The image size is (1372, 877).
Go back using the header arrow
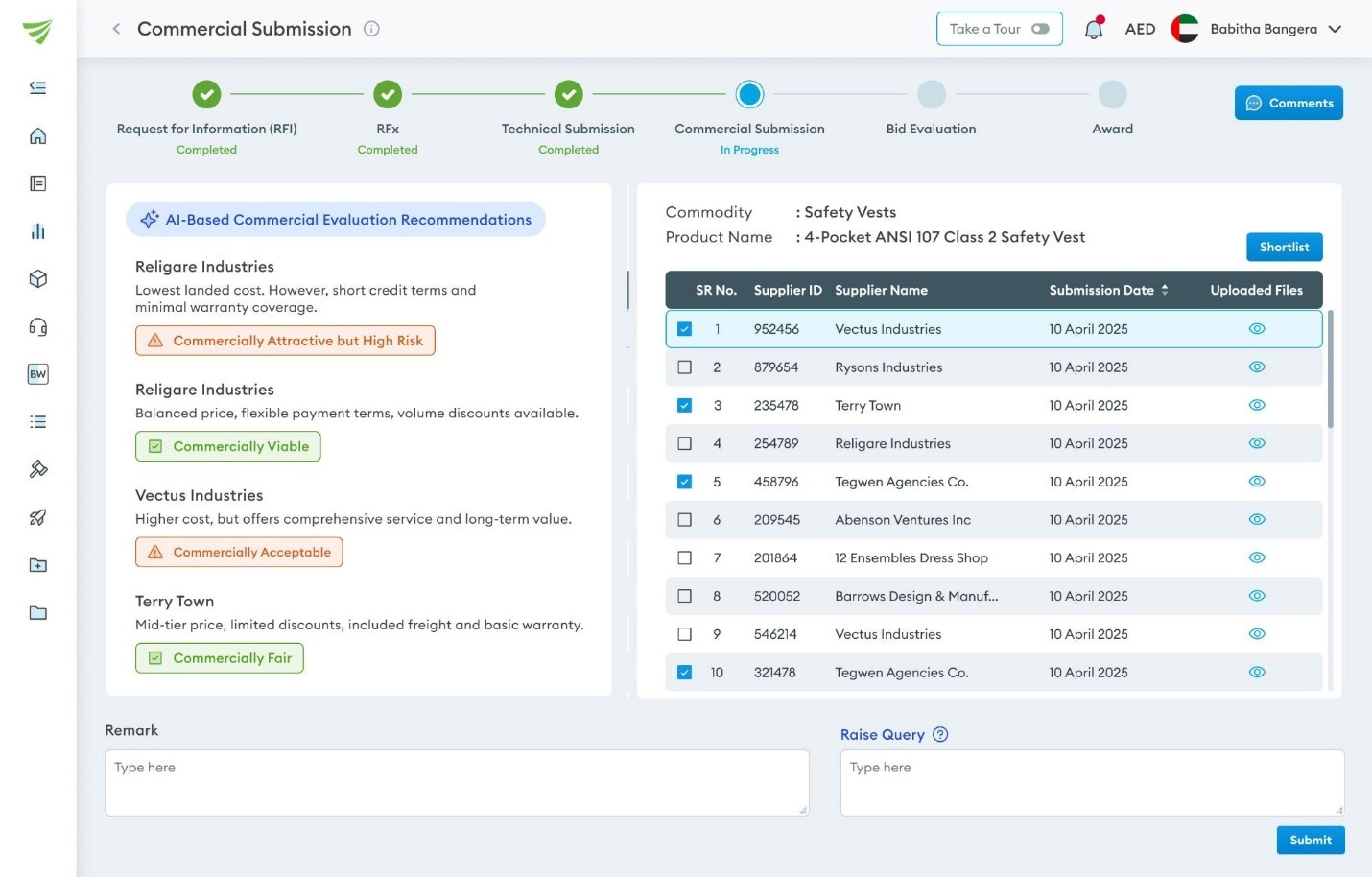click(116, 29)
